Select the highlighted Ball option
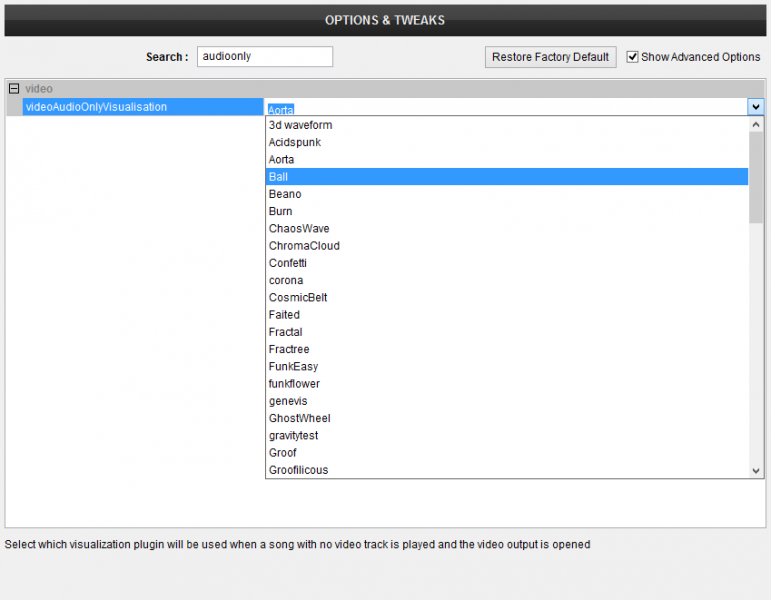 507,177
